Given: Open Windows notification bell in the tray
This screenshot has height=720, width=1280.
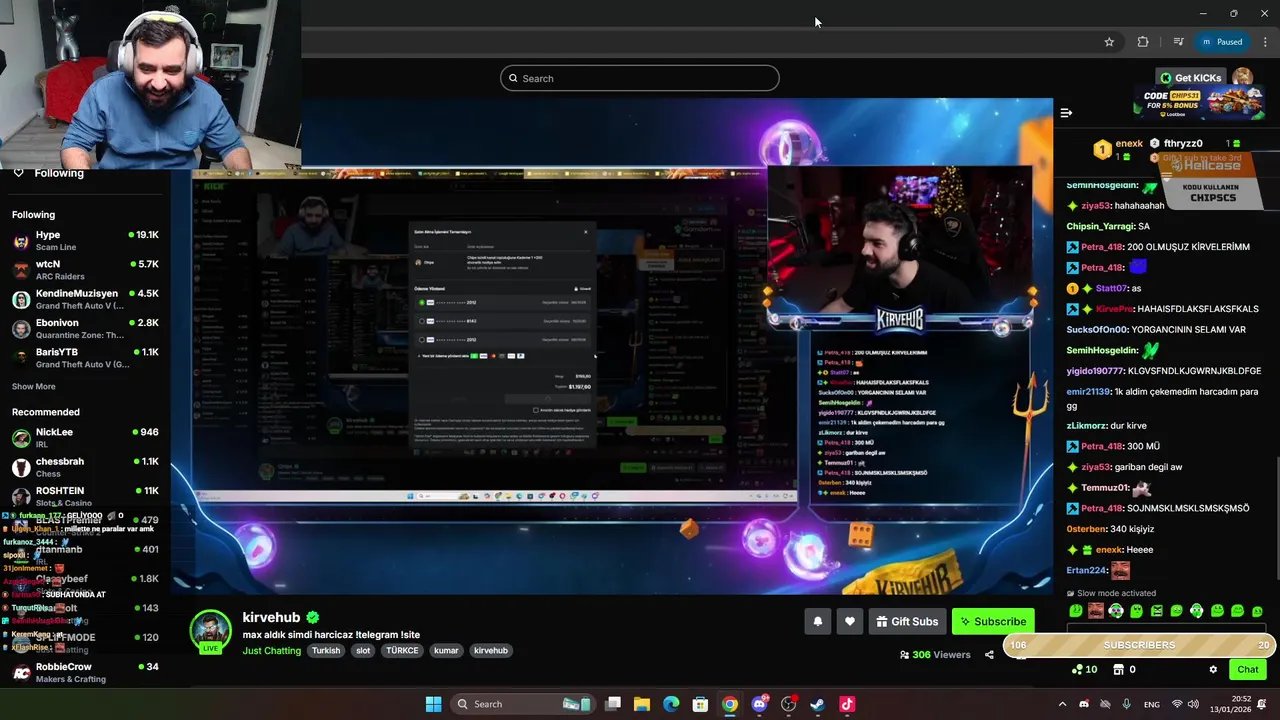Looking at the screenshot, I should pyautogui.click(x=1263, y=704).
